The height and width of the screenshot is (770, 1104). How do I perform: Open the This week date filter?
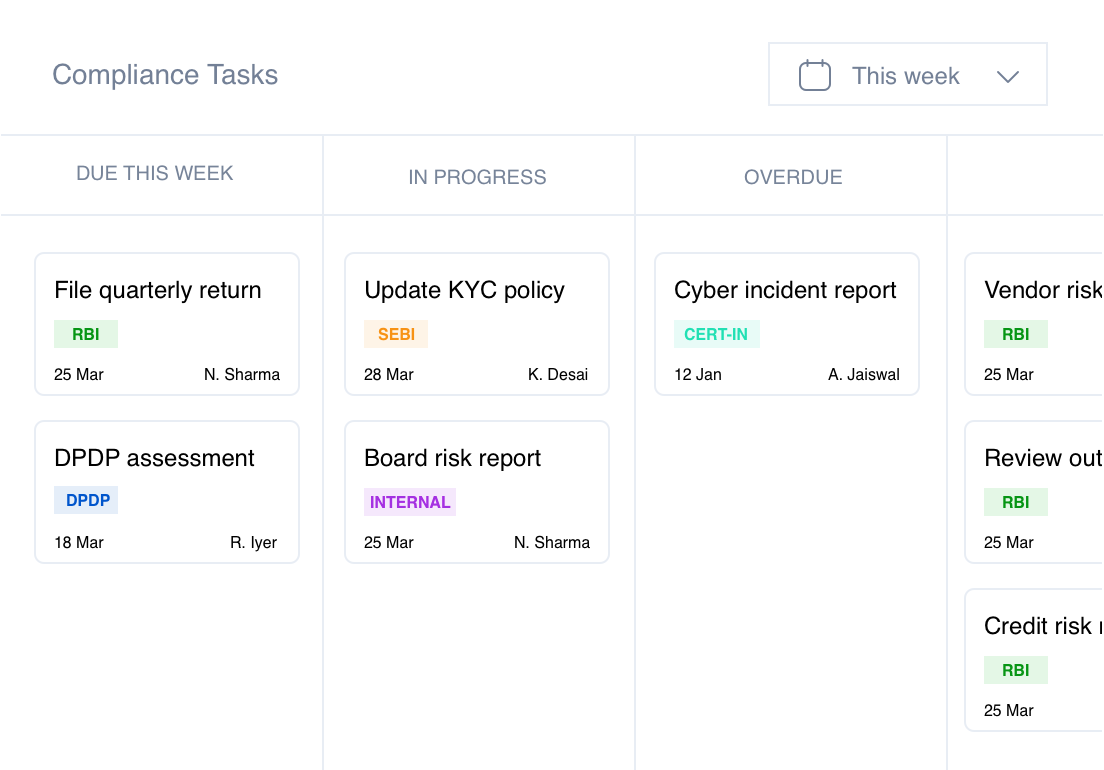click(906, 75)
